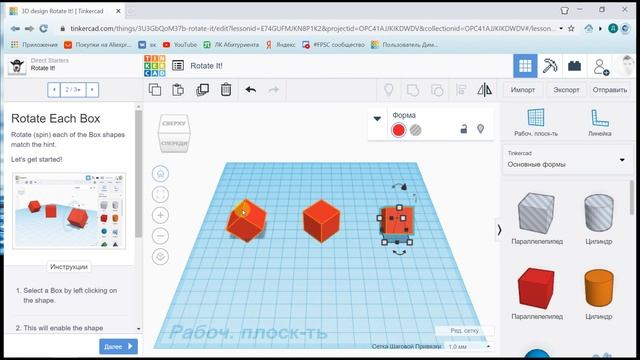Open the YouTube bookmark
Viewport: 640px width, 360px height.
[x=180, y=44]
